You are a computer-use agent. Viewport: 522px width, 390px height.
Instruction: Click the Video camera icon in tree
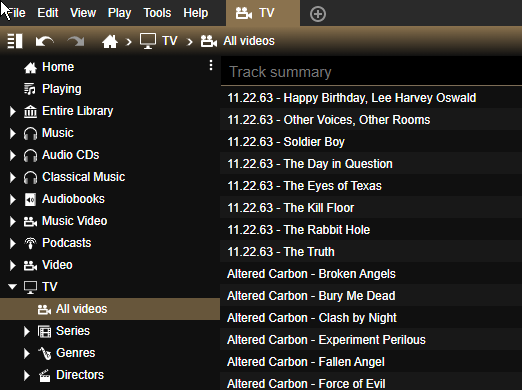click(30, 265)
